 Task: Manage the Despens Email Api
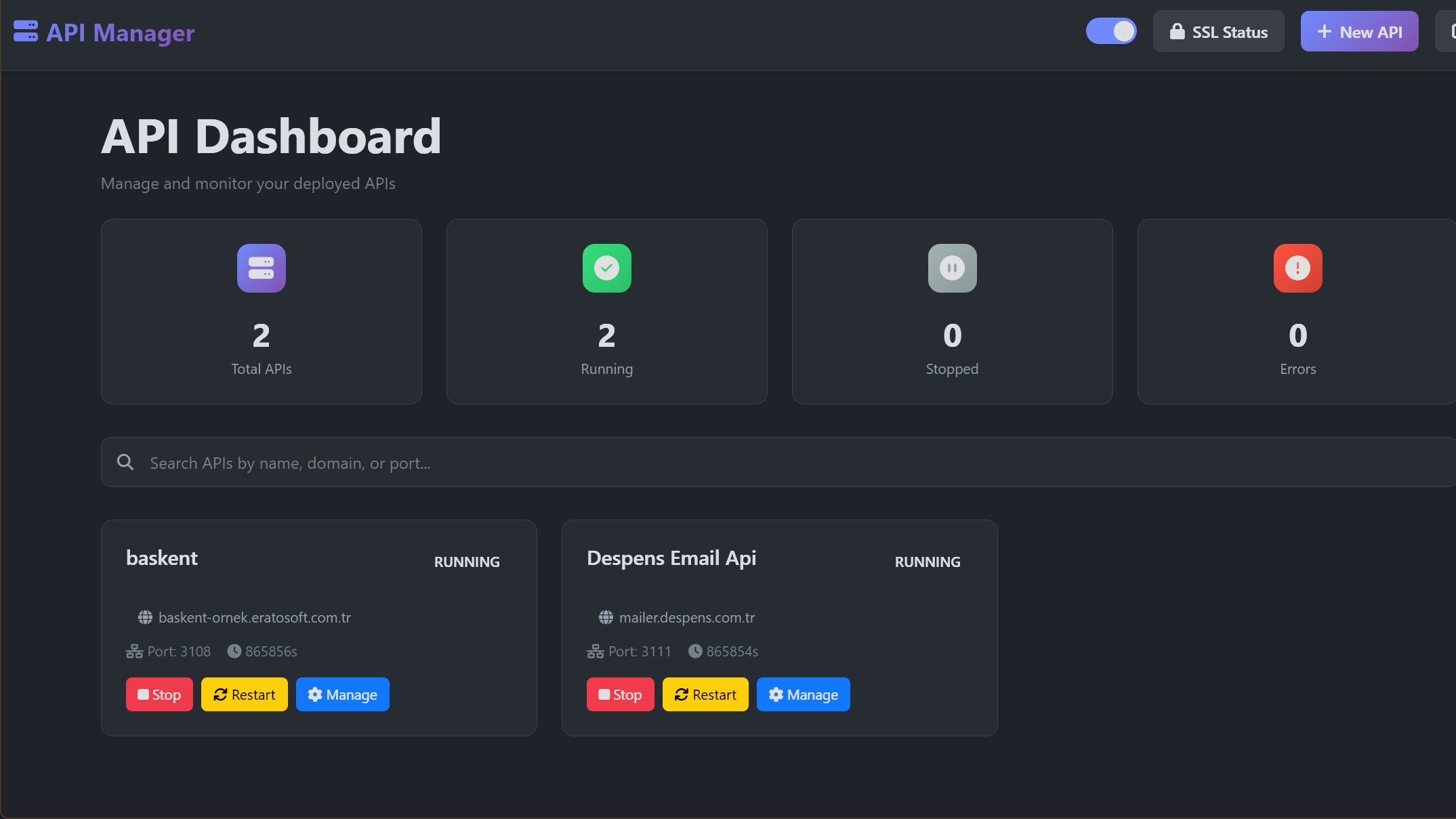click(803, 694)
